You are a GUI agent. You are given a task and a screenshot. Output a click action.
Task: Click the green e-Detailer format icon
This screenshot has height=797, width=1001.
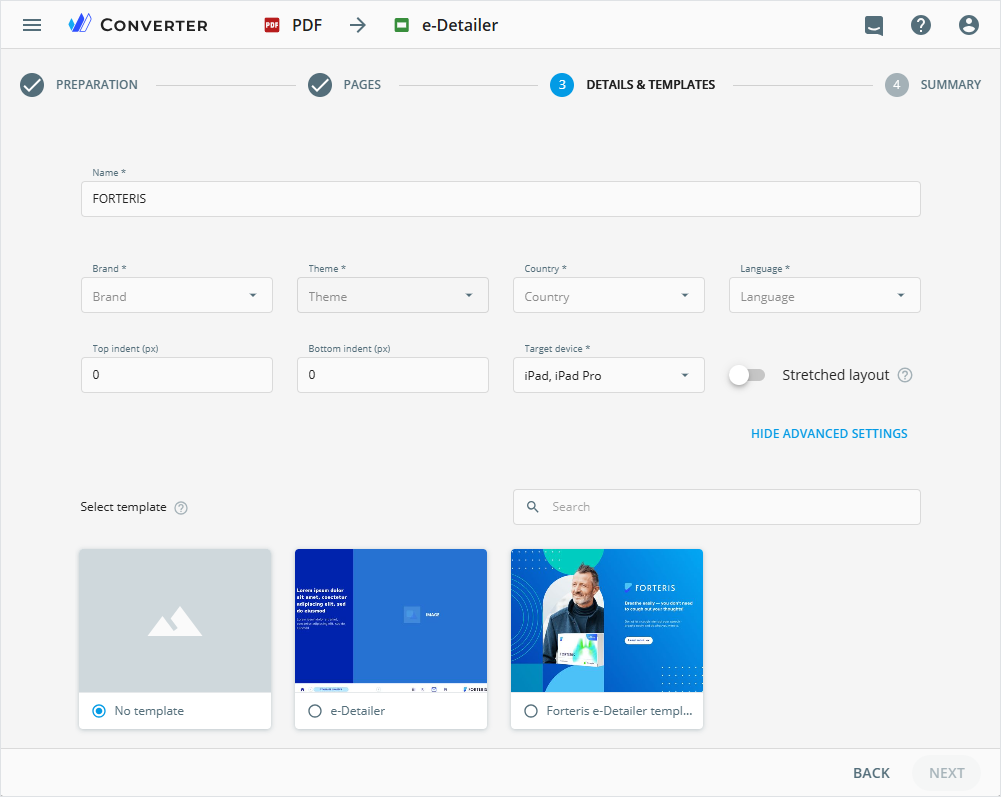pos(402,26)
